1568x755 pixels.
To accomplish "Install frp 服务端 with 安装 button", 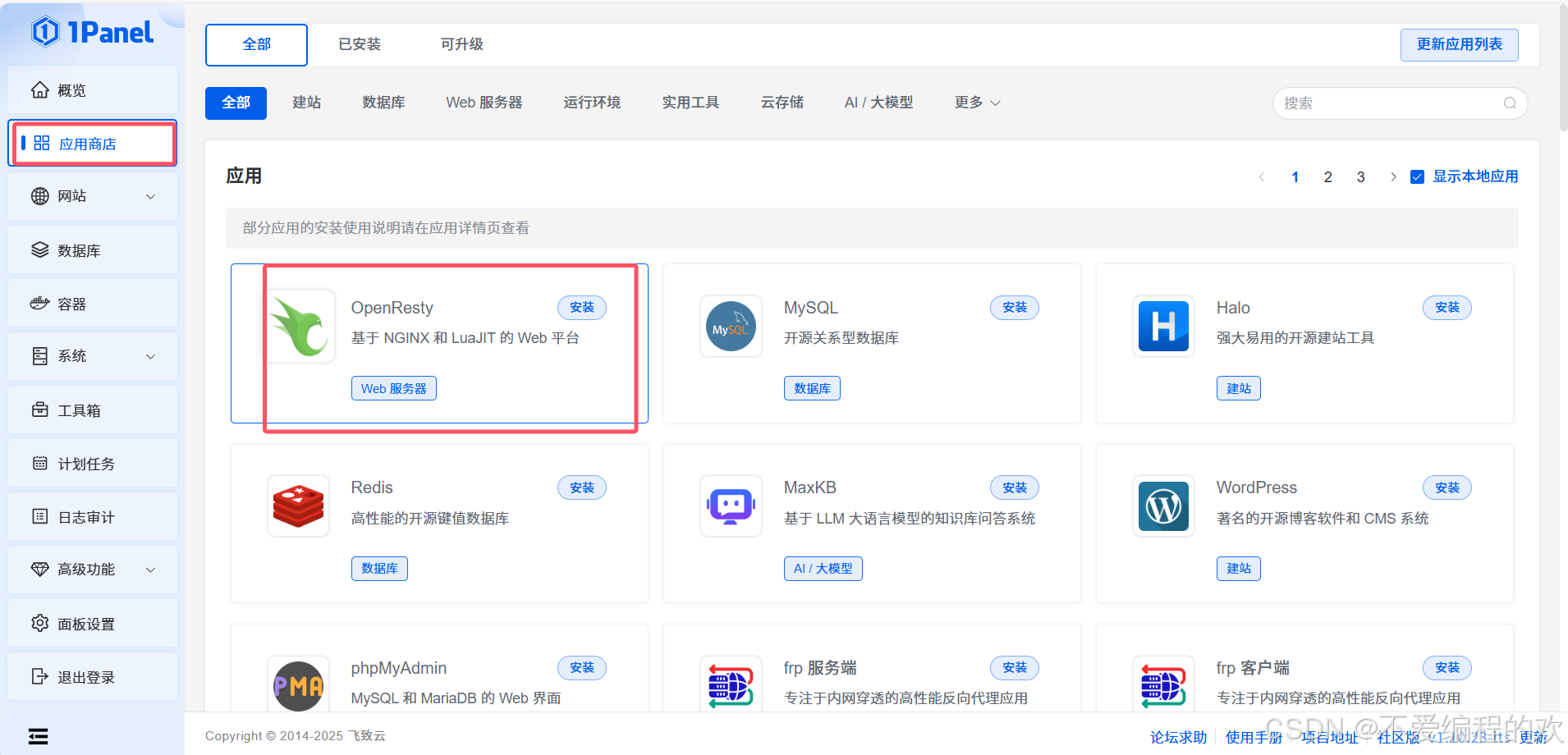I will point(1015,668).
